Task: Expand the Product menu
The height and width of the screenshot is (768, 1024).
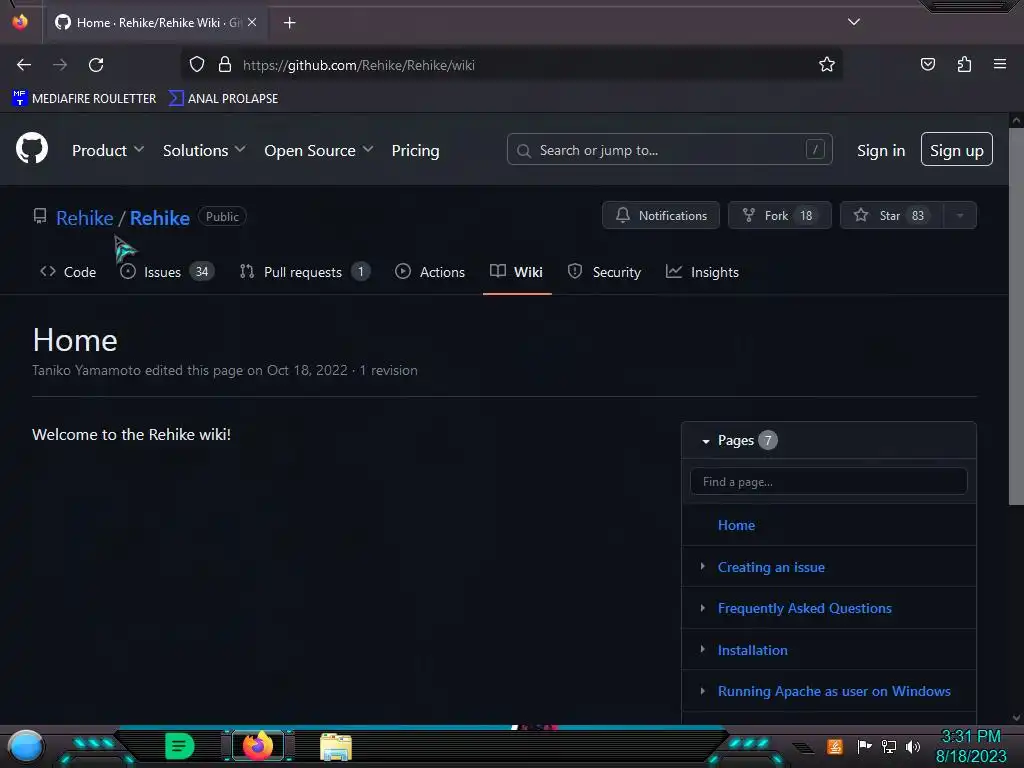Action: click(108, 150)
